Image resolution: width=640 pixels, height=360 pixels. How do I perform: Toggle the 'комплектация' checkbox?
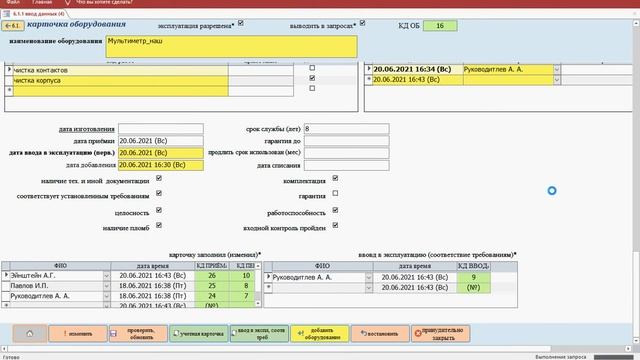(335, 178)
